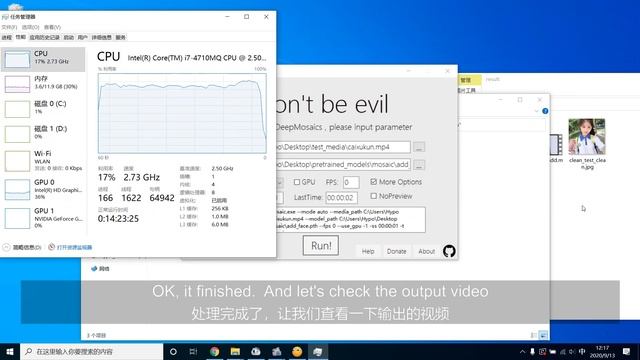
Task: Open Cortana circle icon on taskbar
Action: [173, 351]
